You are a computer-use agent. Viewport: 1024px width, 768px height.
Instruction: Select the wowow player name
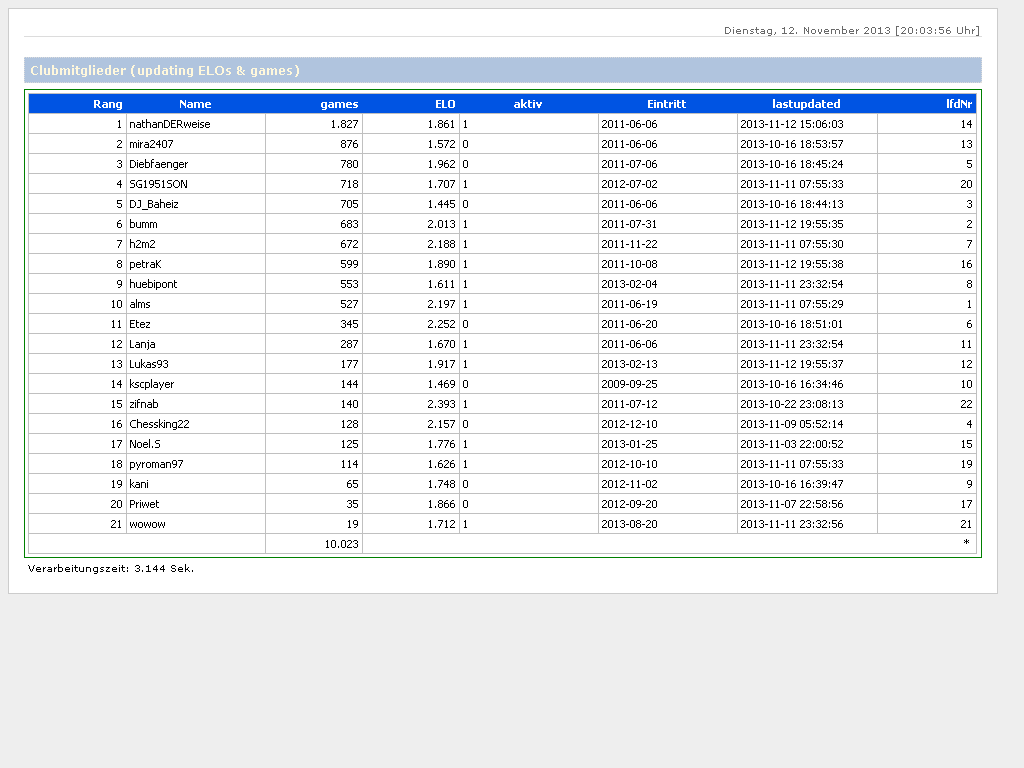coord(148,524)
